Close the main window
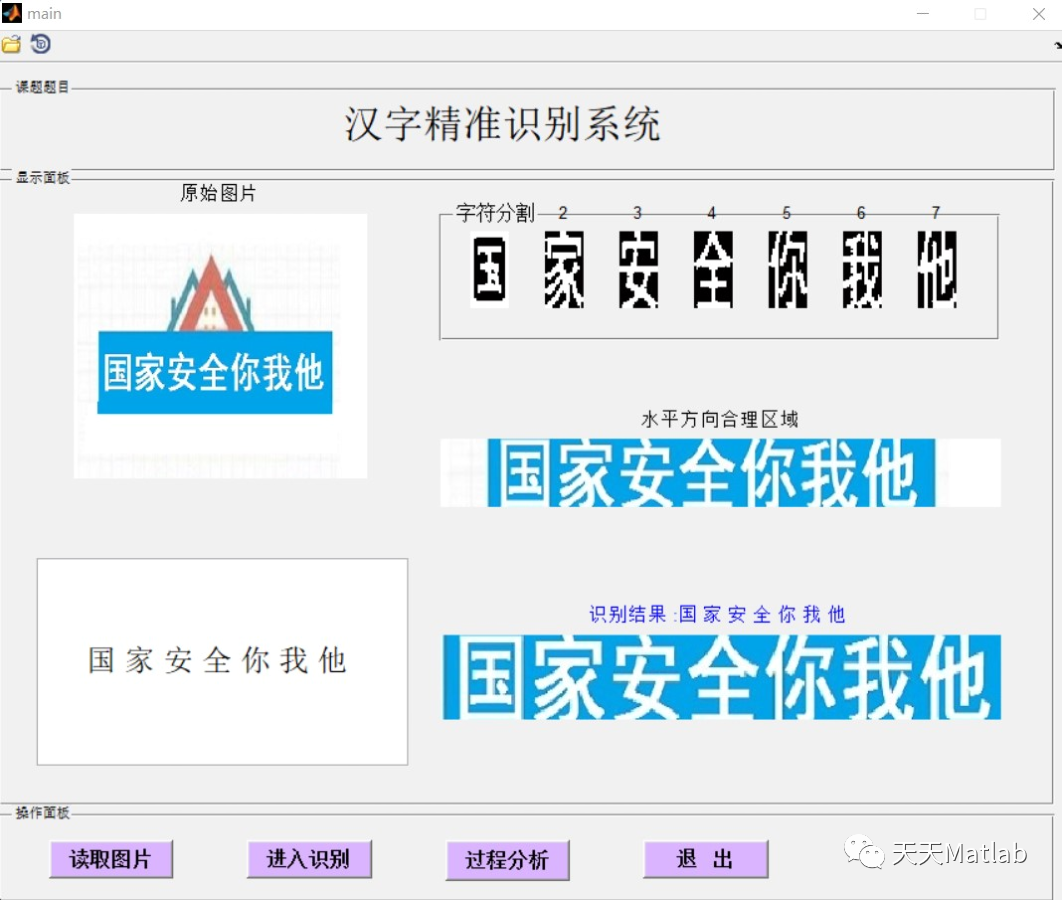1062x900 pixels. click(1038, 14)
